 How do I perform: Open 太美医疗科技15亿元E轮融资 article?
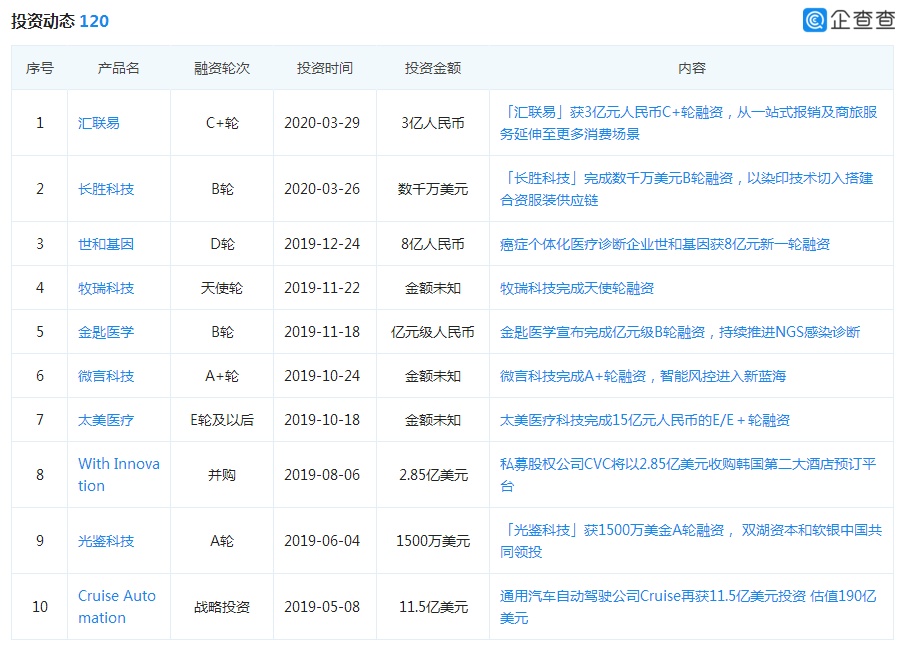pyautogui.click(x=645, y=420)
